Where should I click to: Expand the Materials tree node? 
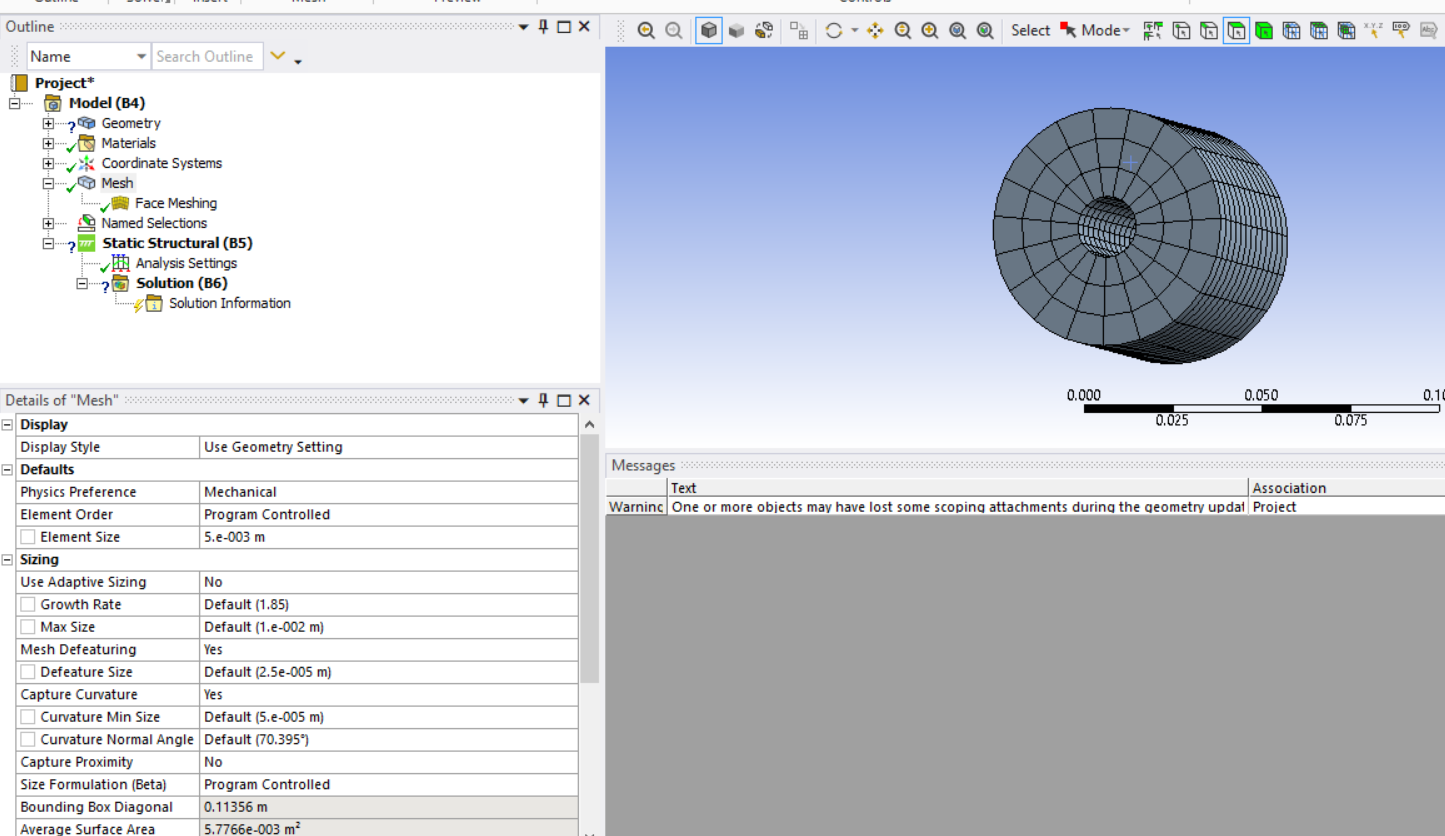click(48, 143)
